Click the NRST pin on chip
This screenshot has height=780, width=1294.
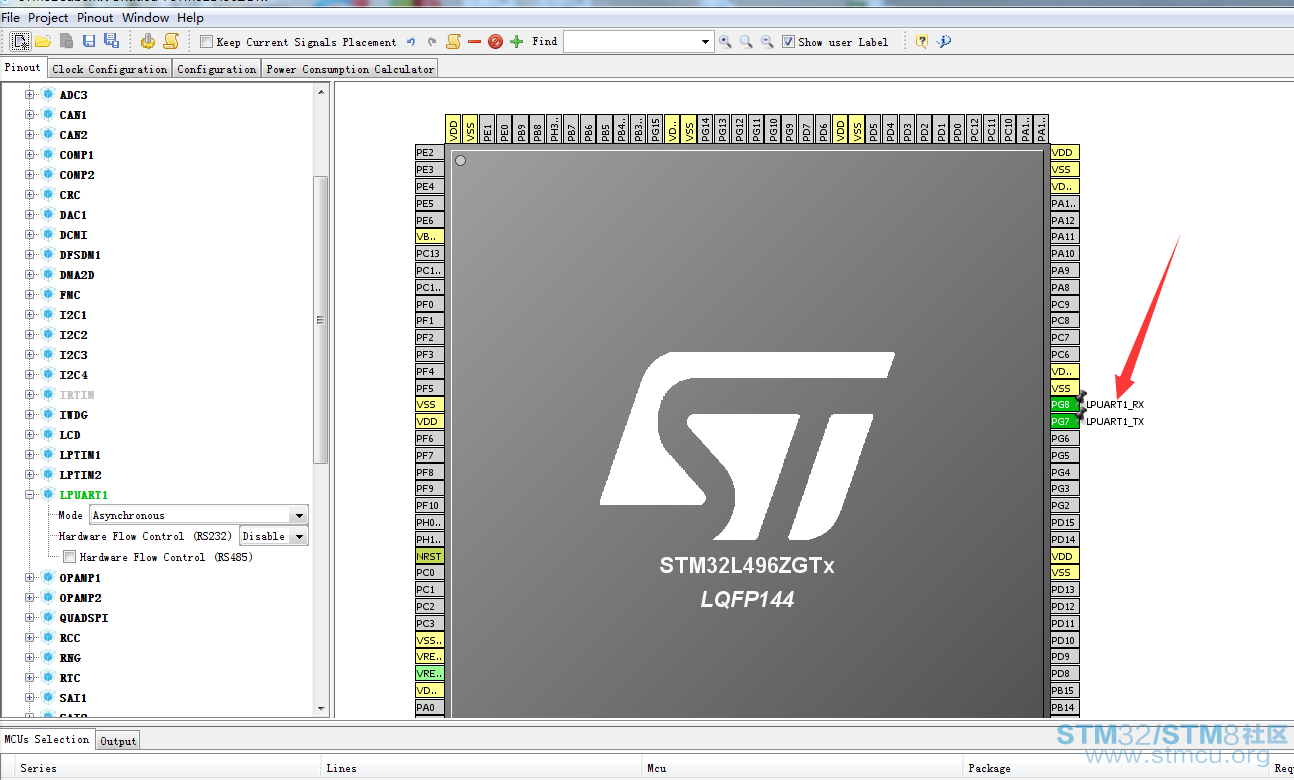[x=430, y=556]
